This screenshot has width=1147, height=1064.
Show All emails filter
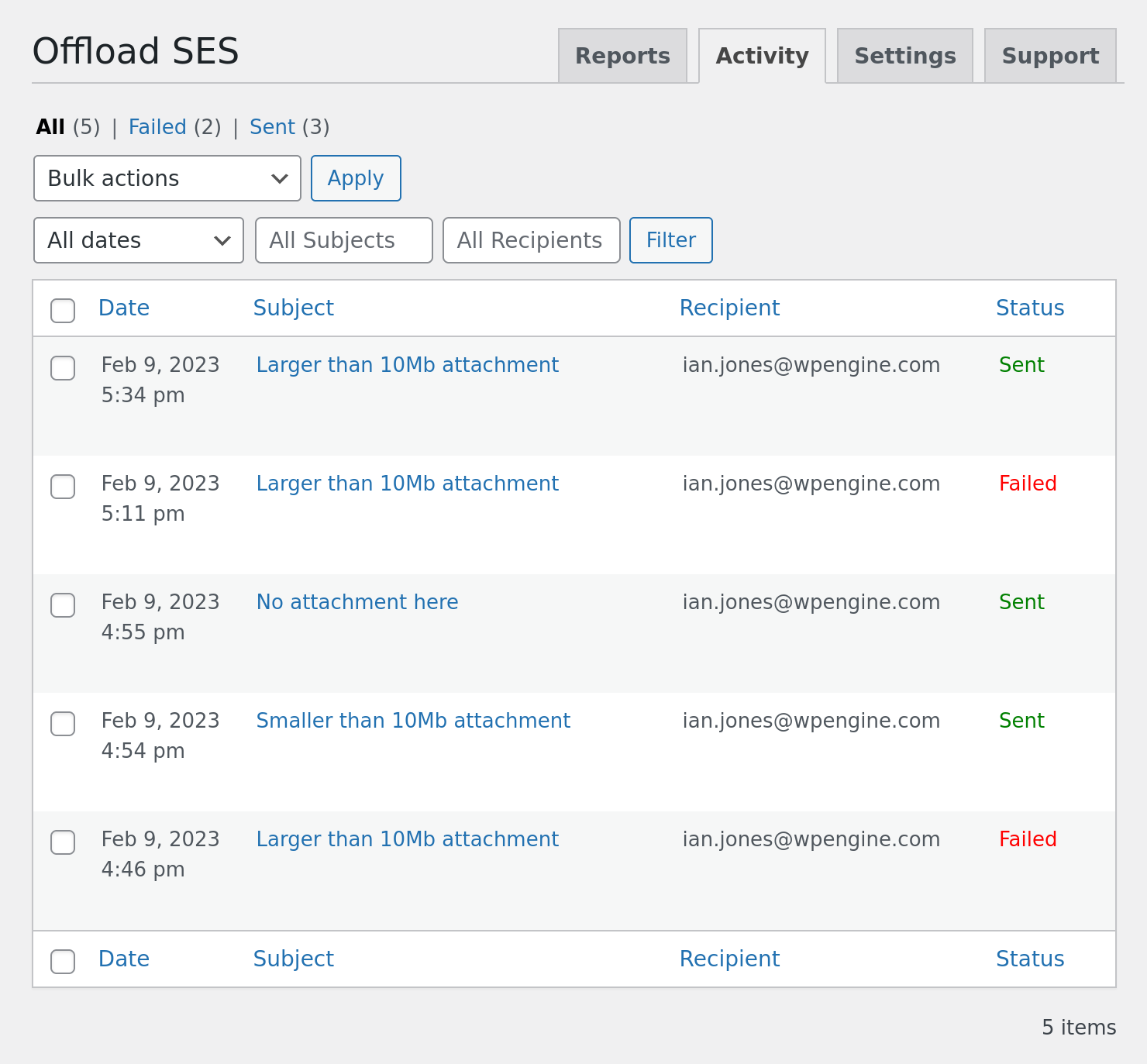[x=50, y=127]
